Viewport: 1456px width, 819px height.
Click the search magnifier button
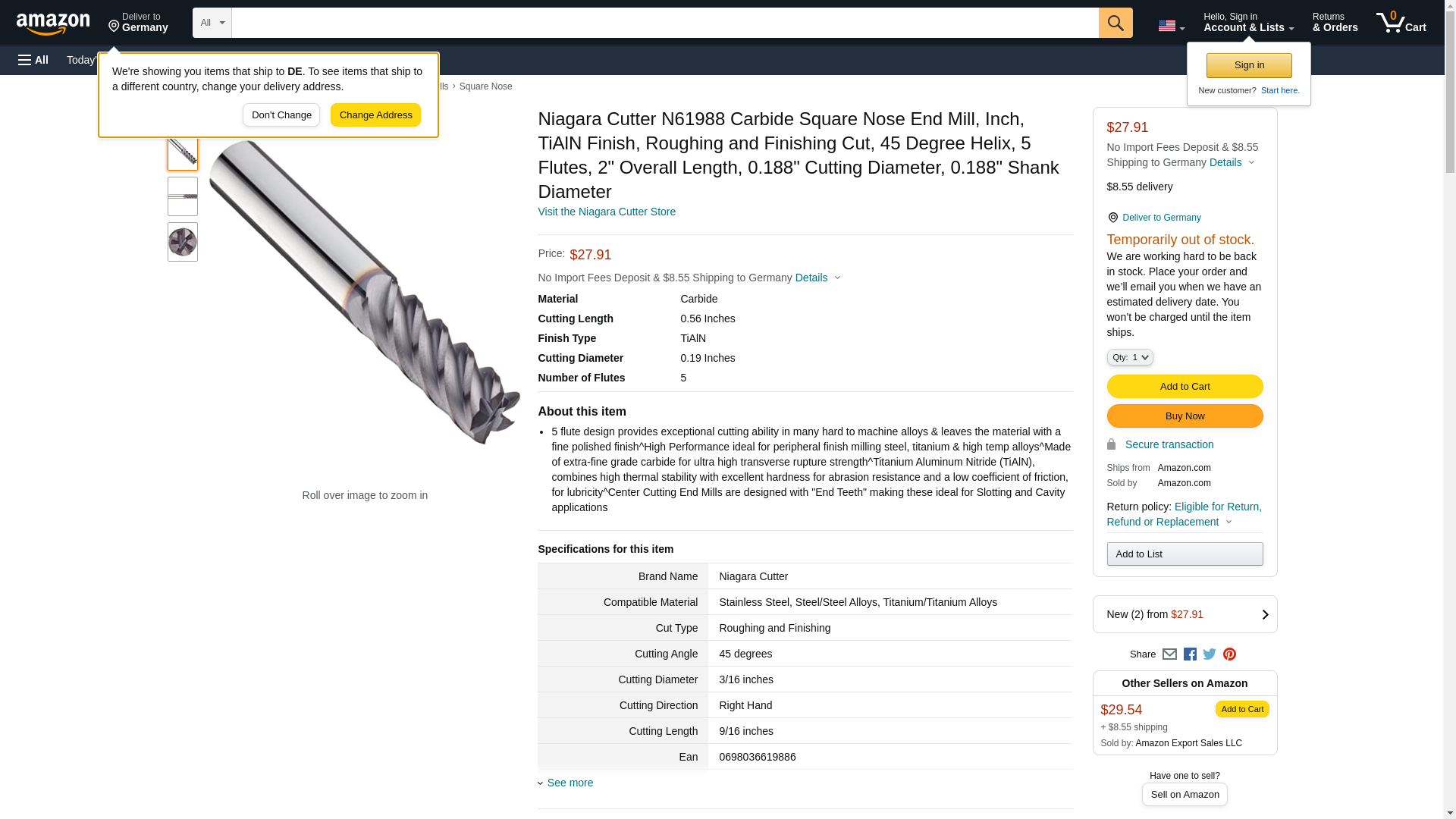coord(1115,23)
